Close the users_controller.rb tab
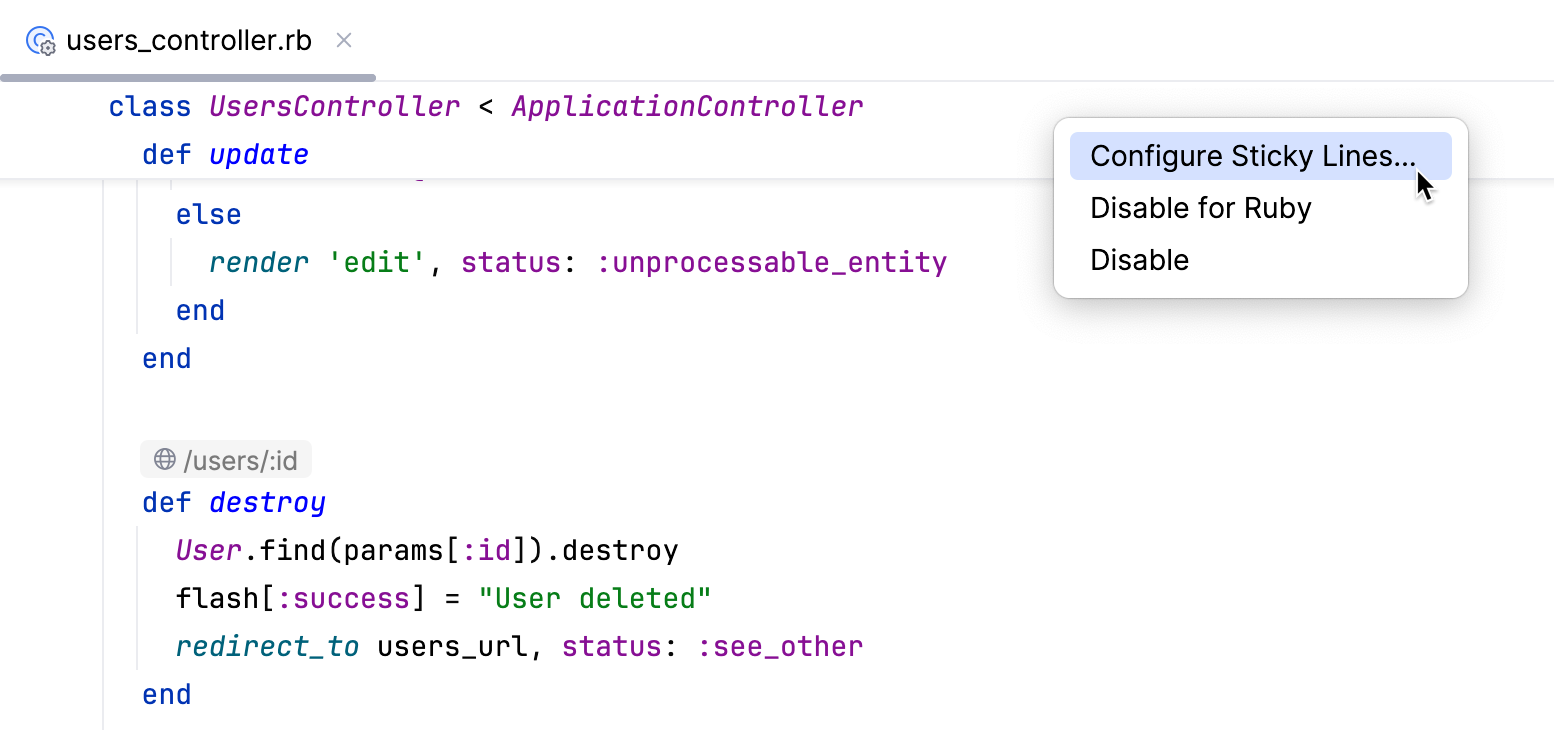The width and height of the screenshot is (1554, 730). [344, 41]
